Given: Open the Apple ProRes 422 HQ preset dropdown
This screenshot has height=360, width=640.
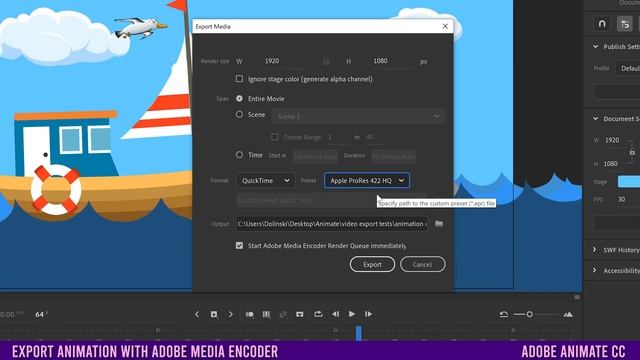Looking at the screenshot, I should coord(367,180).
